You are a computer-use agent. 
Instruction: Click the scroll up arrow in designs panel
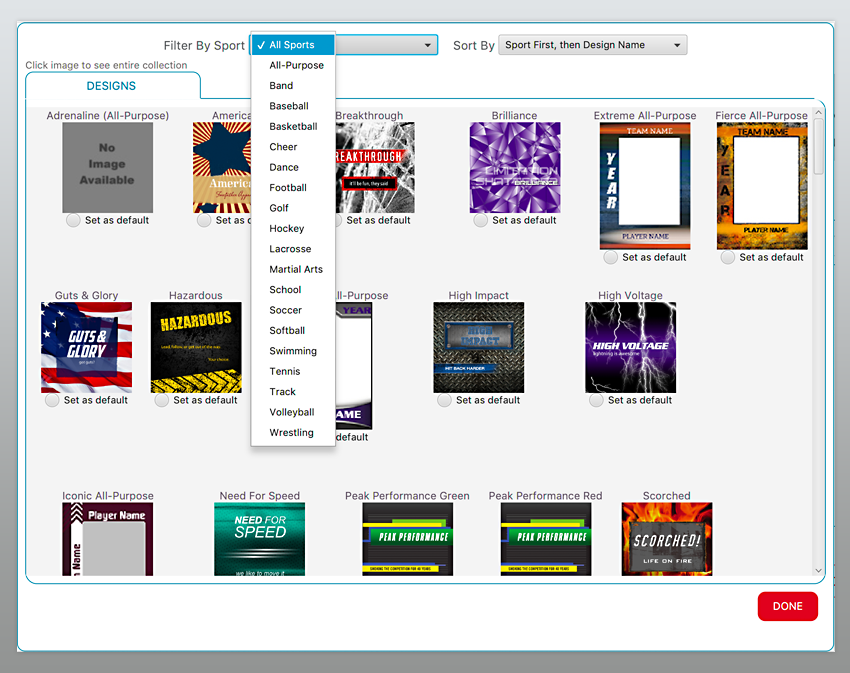point(819,112)
